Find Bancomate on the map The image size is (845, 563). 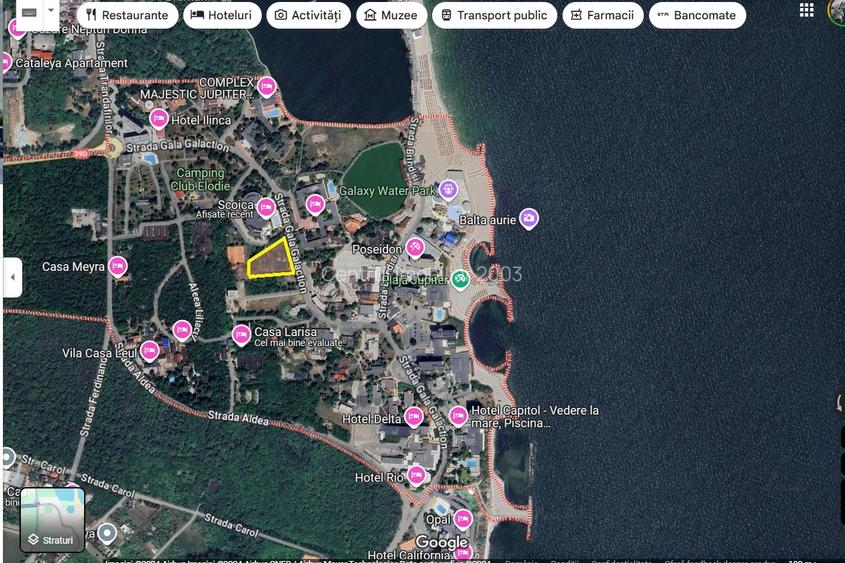[x=696, y=15]
